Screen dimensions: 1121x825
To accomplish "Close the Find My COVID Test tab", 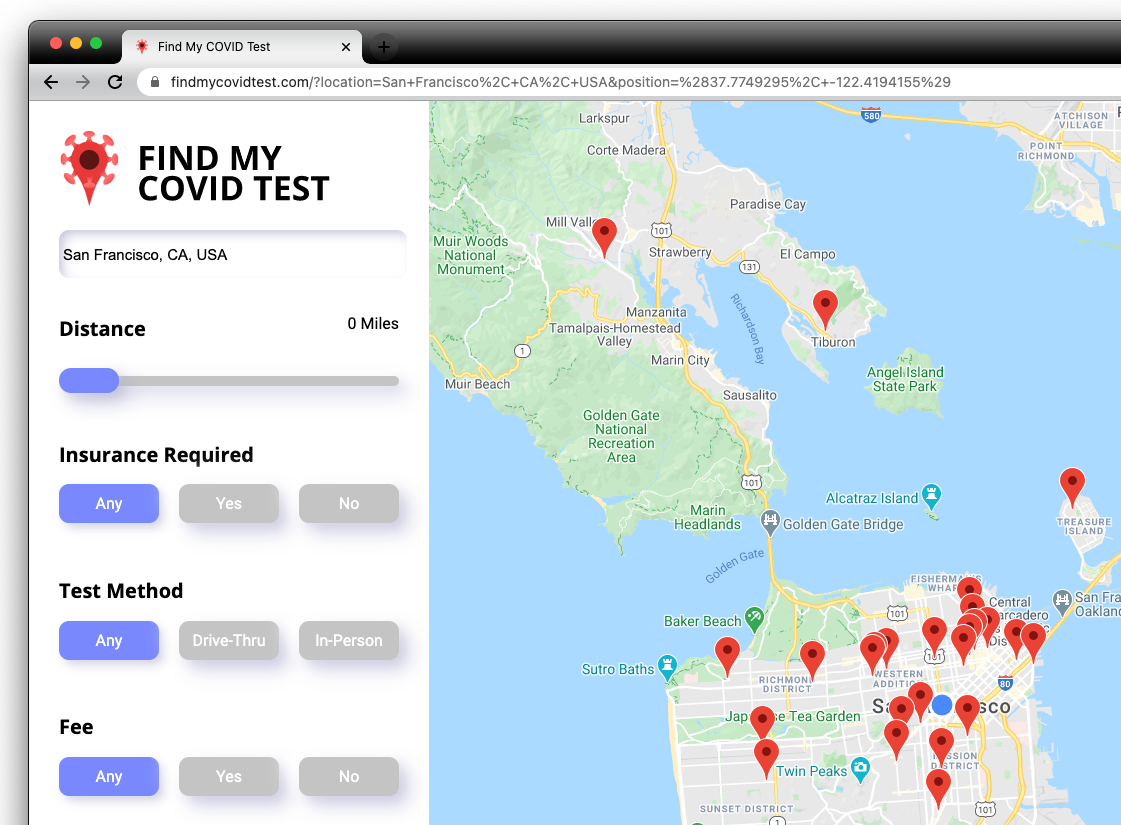I will point(346,47).
